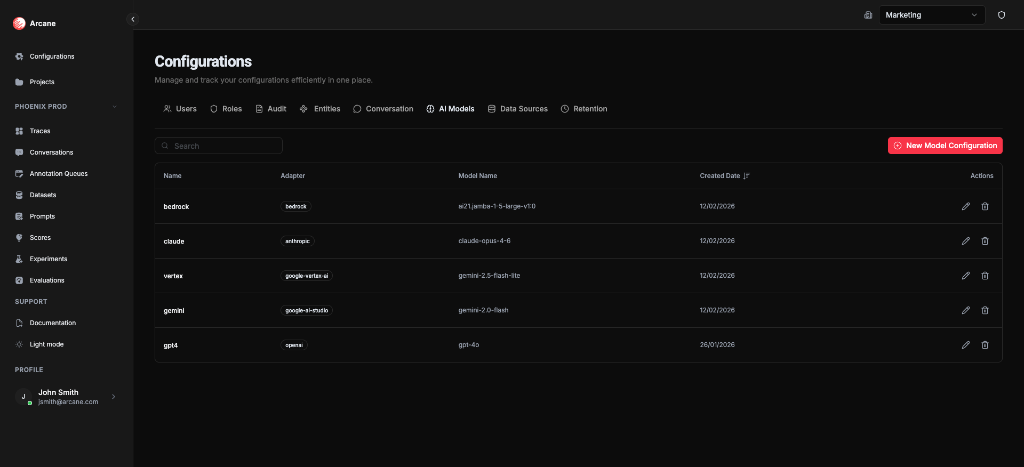Edit the bedrock model configuration
This screenshot has height=467, width=1024.
click(x=965, y=206)
